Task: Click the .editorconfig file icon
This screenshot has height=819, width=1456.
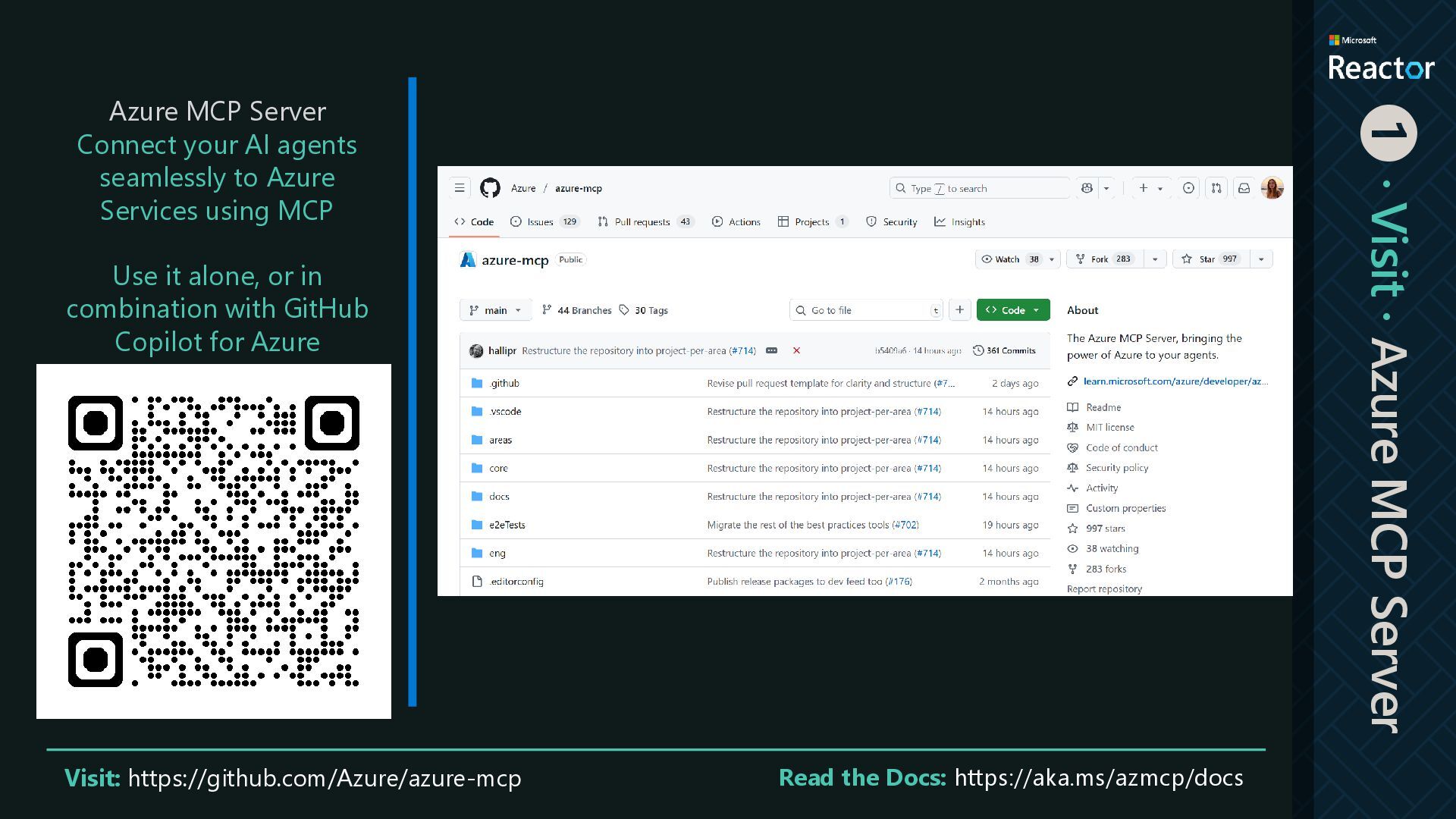Action: [x=477, y=582]
